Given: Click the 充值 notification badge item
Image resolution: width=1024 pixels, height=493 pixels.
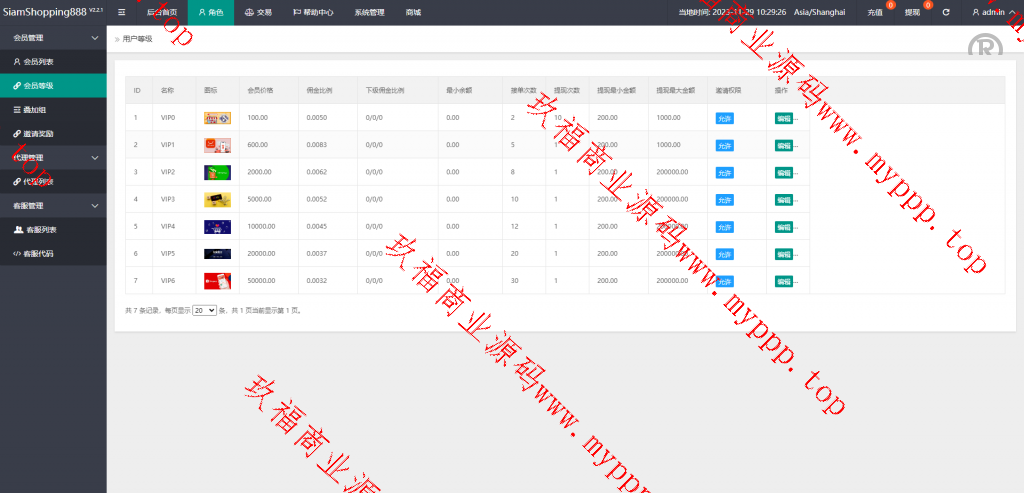Looking at the screenshot, I should pyautogui.click(x=876, y=12).
